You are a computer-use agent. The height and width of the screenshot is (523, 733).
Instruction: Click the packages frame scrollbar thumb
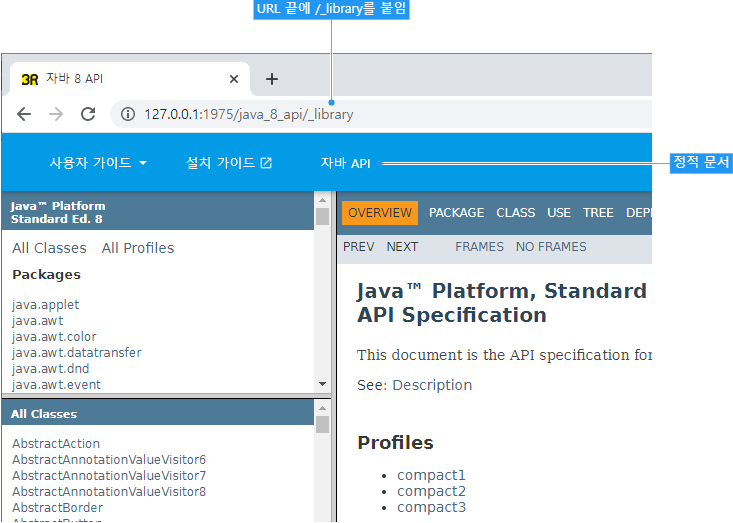tap(322, 216)
